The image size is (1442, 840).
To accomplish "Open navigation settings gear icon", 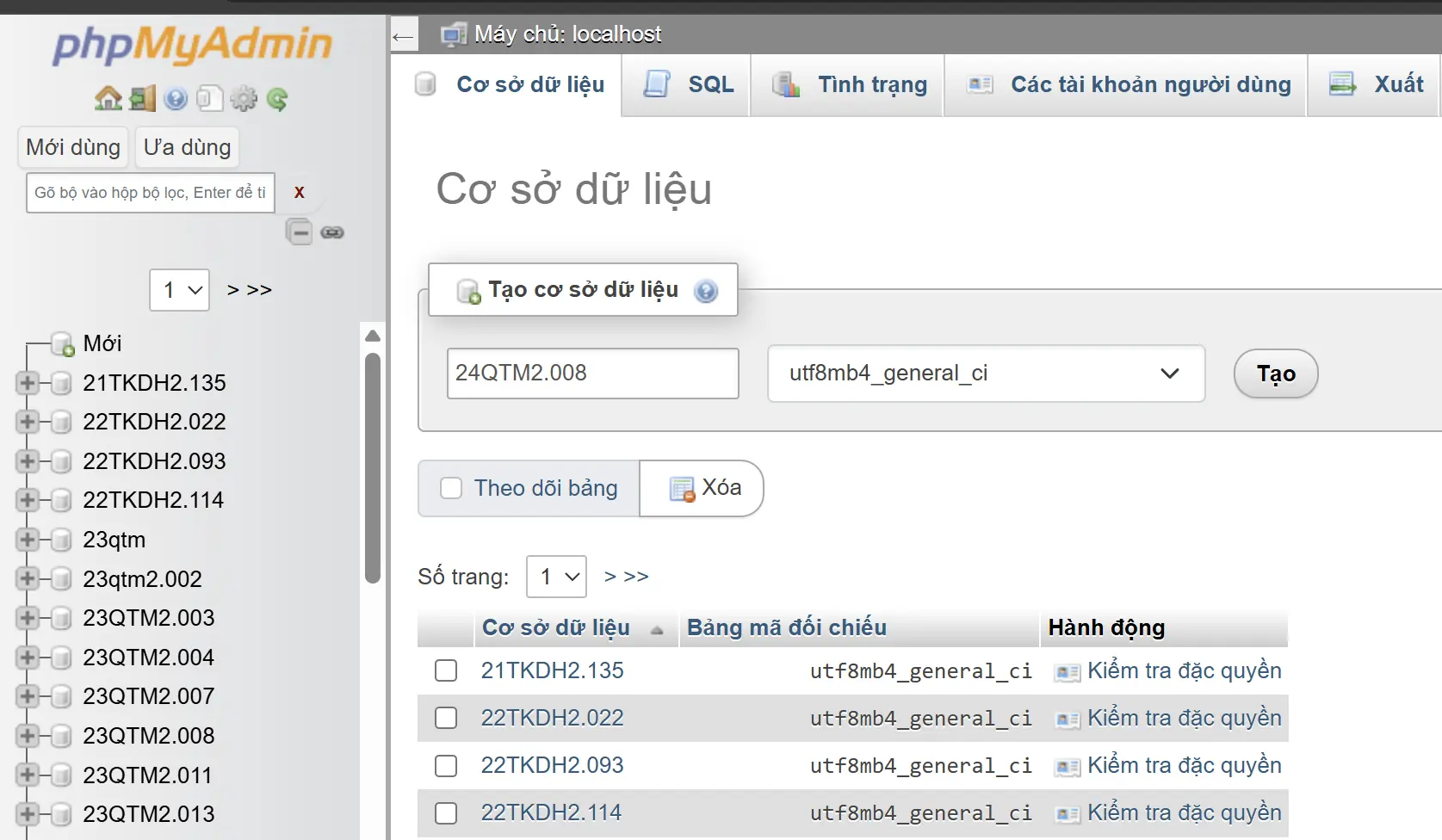I will pyautogui.click(x=244, y=99).
